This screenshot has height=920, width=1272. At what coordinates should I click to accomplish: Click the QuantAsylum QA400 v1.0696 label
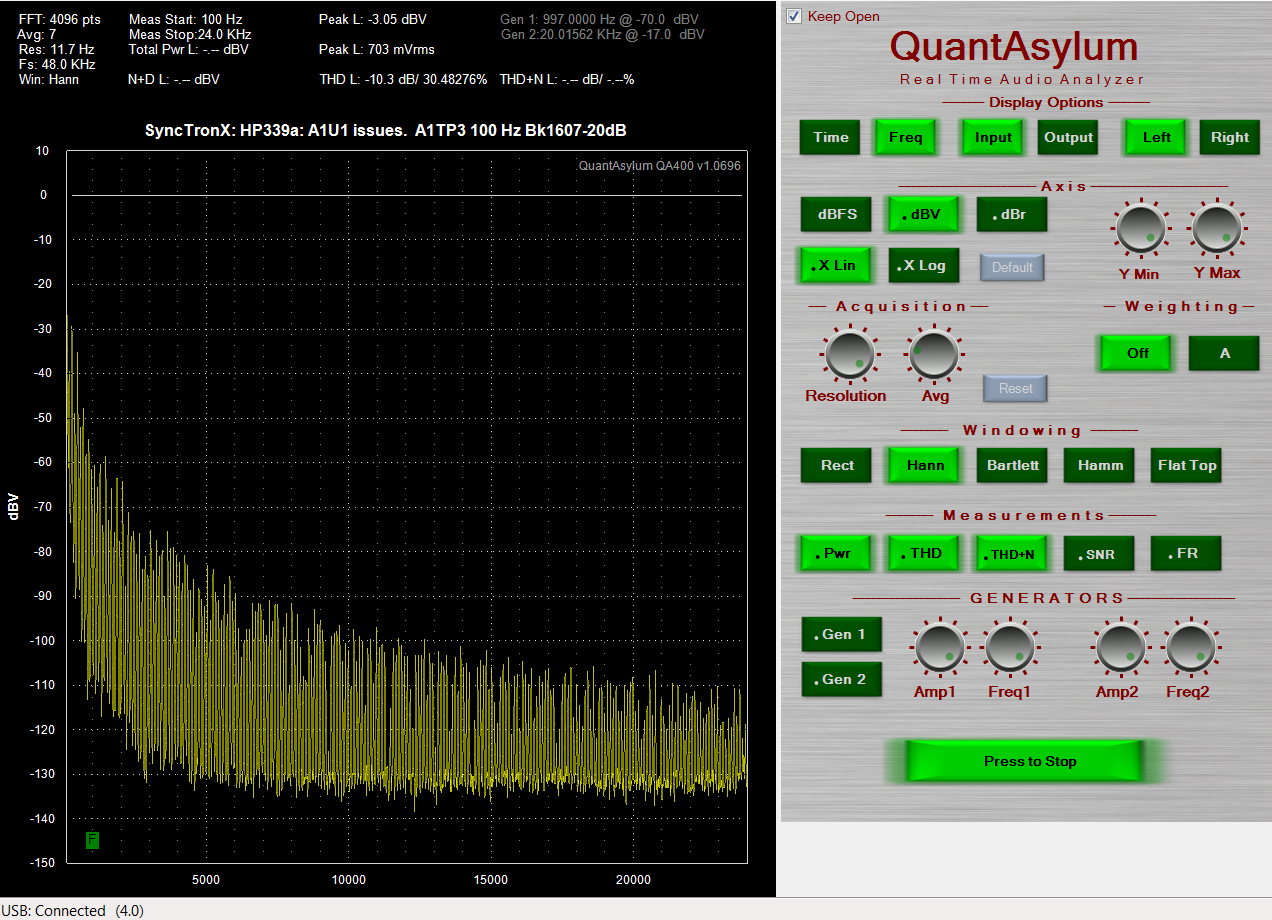coord(659,166)
